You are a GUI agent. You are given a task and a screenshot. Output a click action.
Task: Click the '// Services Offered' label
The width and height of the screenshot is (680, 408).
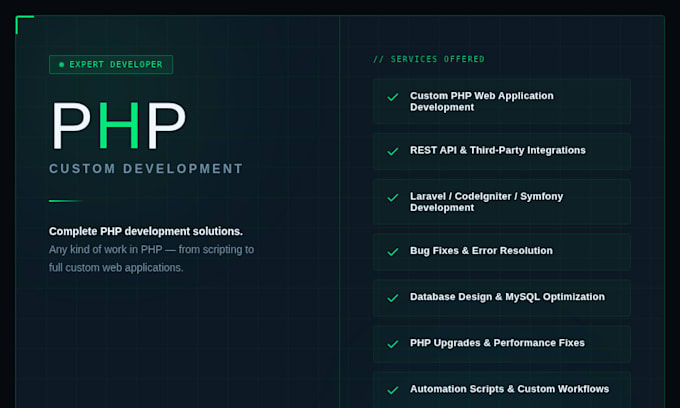pyautogui.click(x=429, y=59)
